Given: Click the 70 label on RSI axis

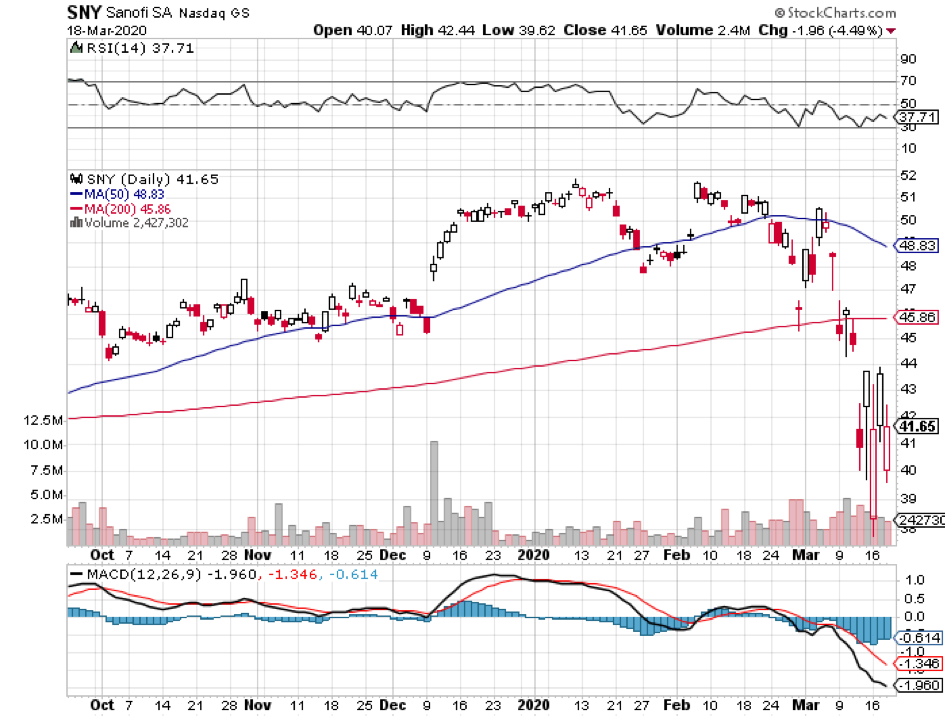Looking at the screenshot, I should click(x=908, y=81).
